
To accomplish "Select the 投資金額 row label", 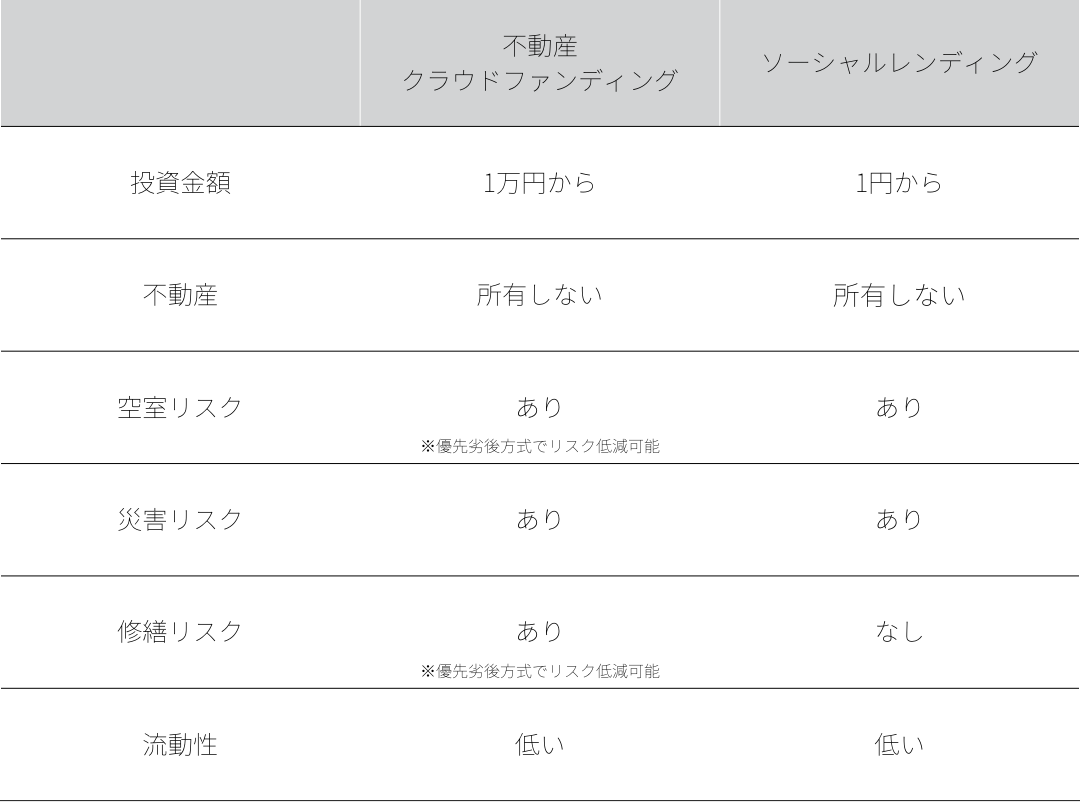I will 180,183.
